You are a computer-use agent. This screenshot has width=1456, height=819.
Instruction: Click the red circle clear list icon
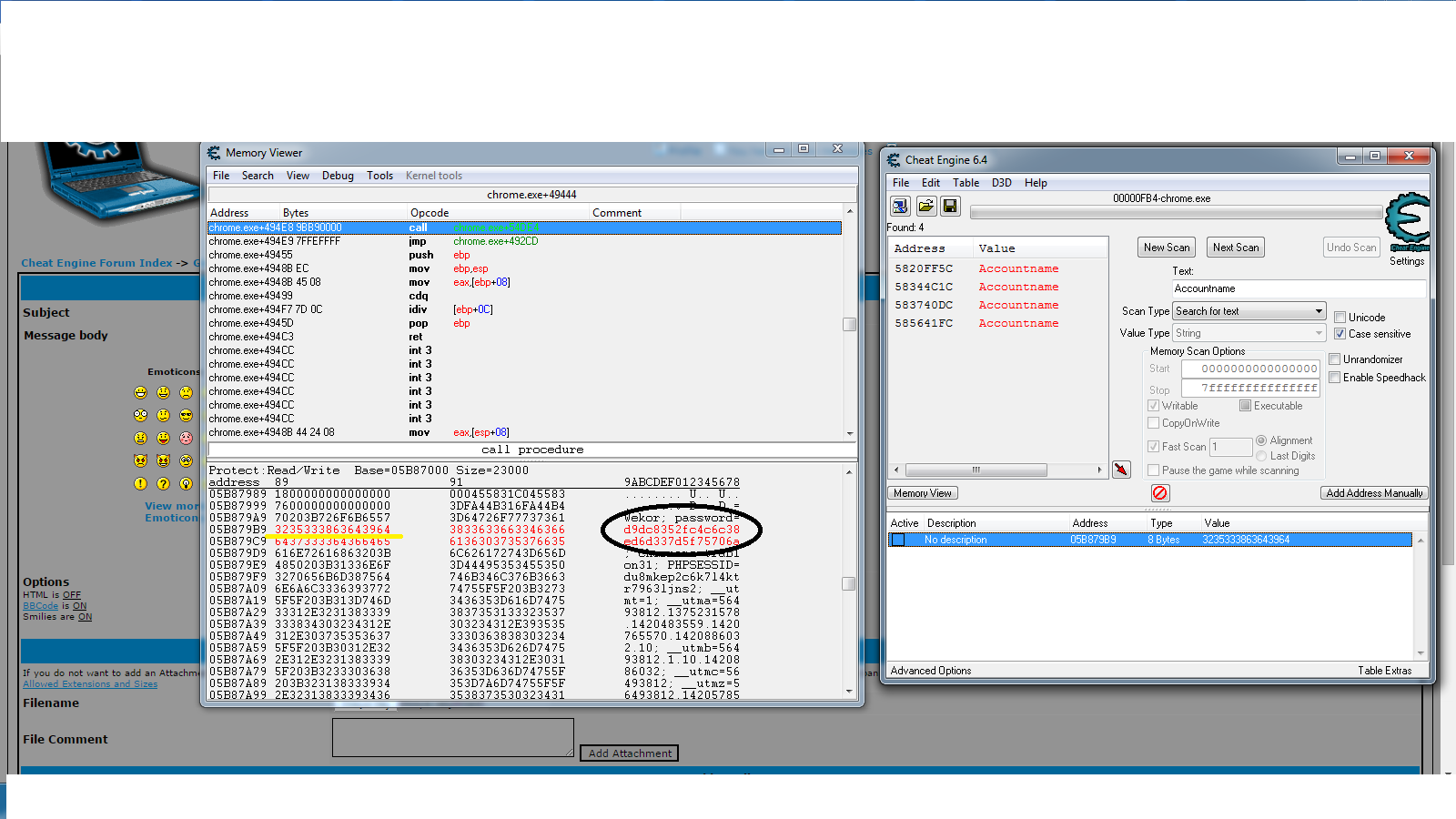pyautogui.click(x=1159, y=493)
